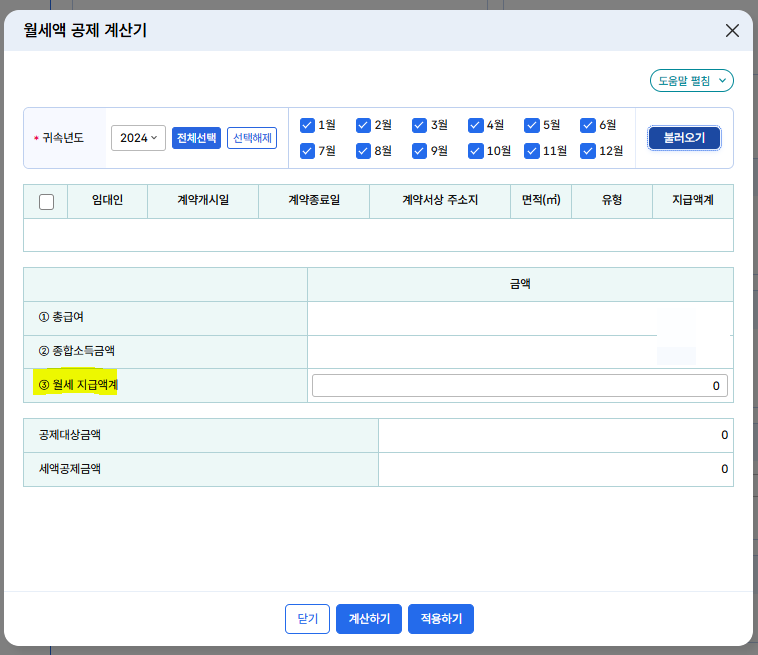This screenshot has width=758, height=655.
Task: Click the 적용하기 apply button
Action: [x=441, y=619]
